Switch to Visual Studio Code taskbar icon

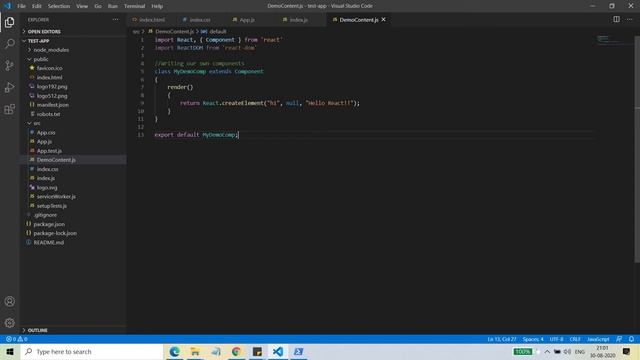278,351
